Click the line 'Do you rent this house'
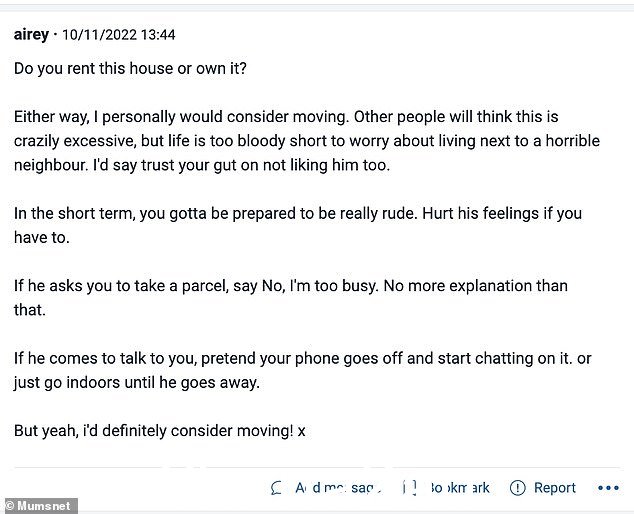 pos(130,68)
